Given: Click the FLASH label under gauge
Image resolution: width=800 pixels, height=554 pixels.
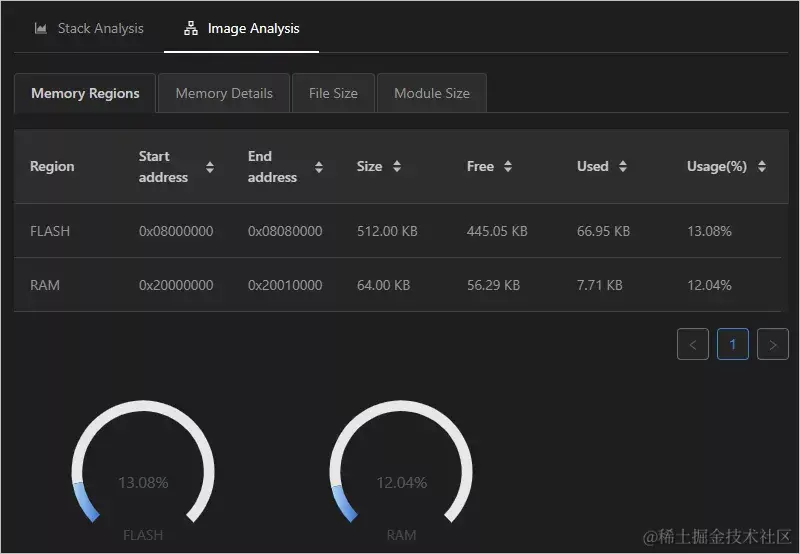Looking at the screenshot, I should click(143, 535).
